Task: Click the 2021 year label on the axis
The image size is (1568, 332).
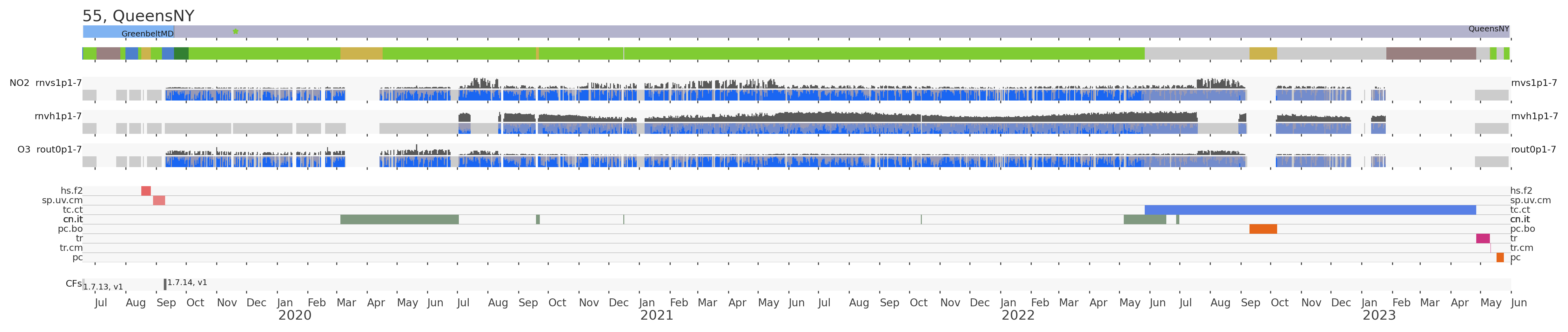Action: [656, 316]
